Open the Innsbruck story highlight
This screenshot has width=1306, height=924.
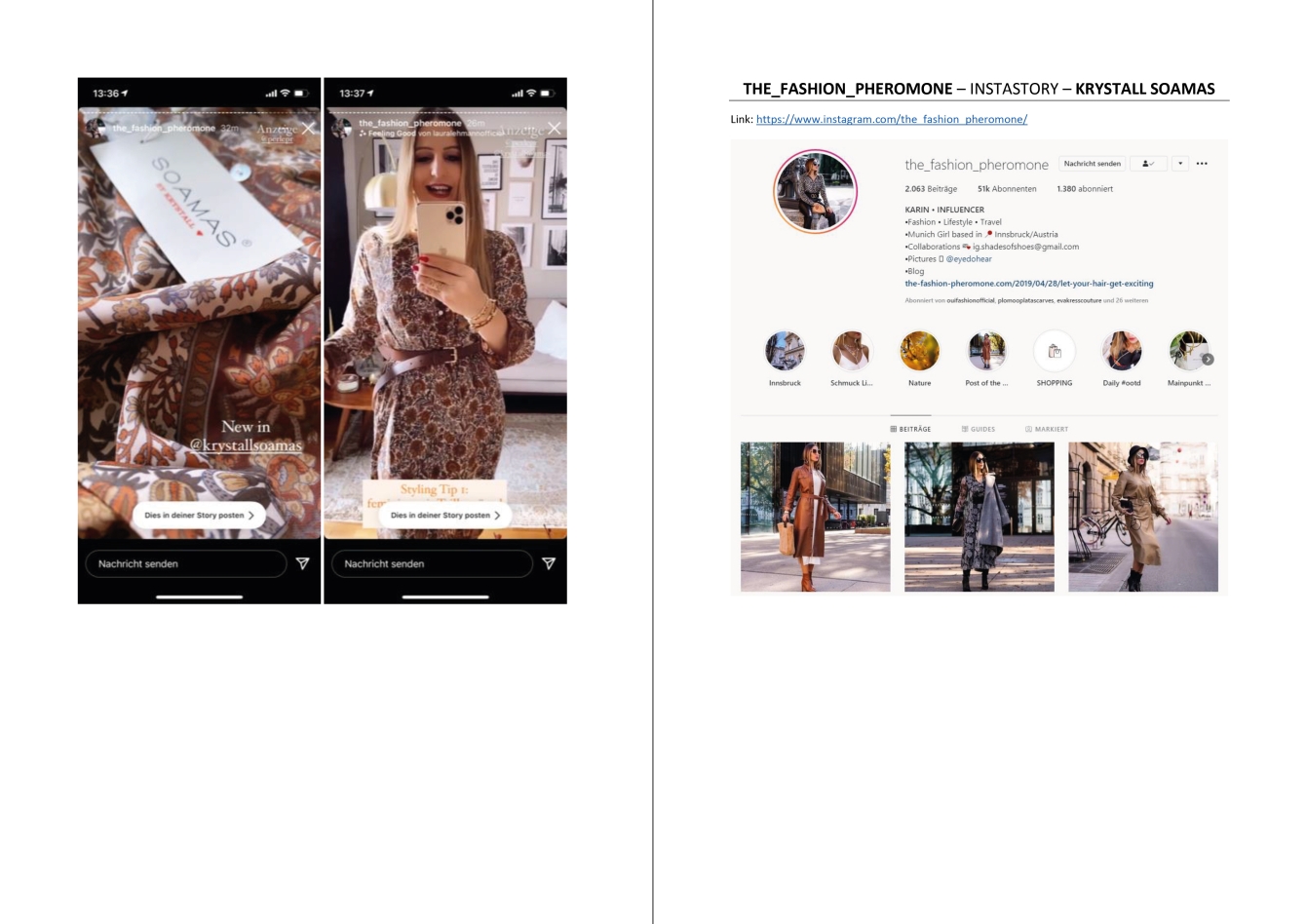(785, 352)
